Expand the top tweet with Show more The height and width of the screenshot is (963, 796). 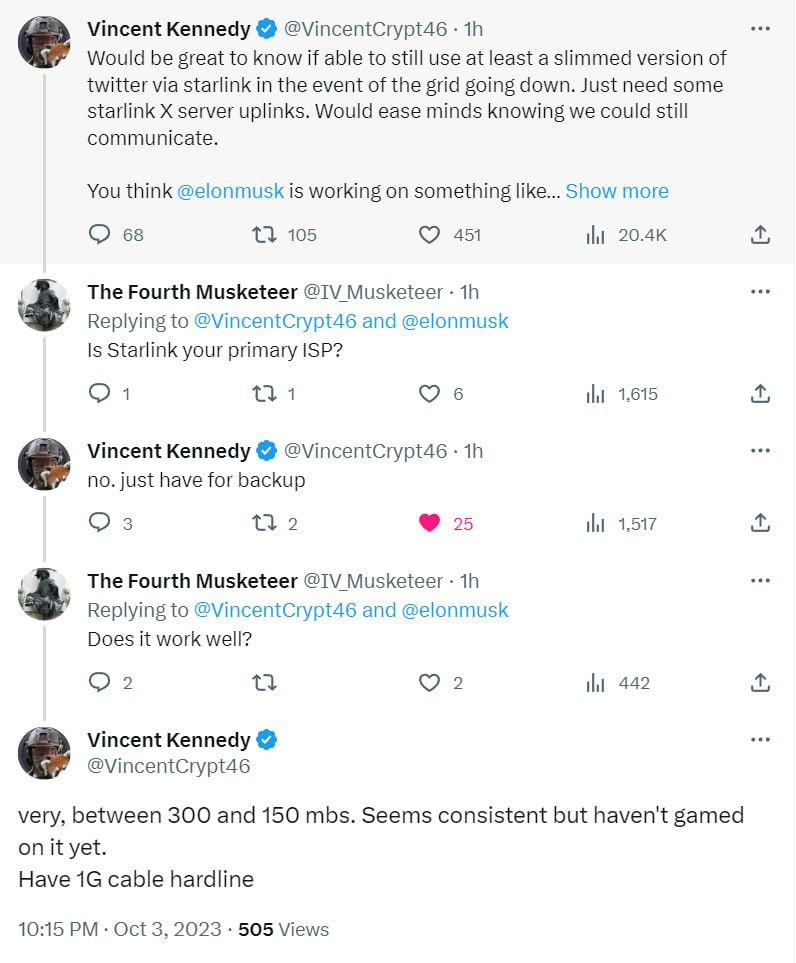point(616,191)
